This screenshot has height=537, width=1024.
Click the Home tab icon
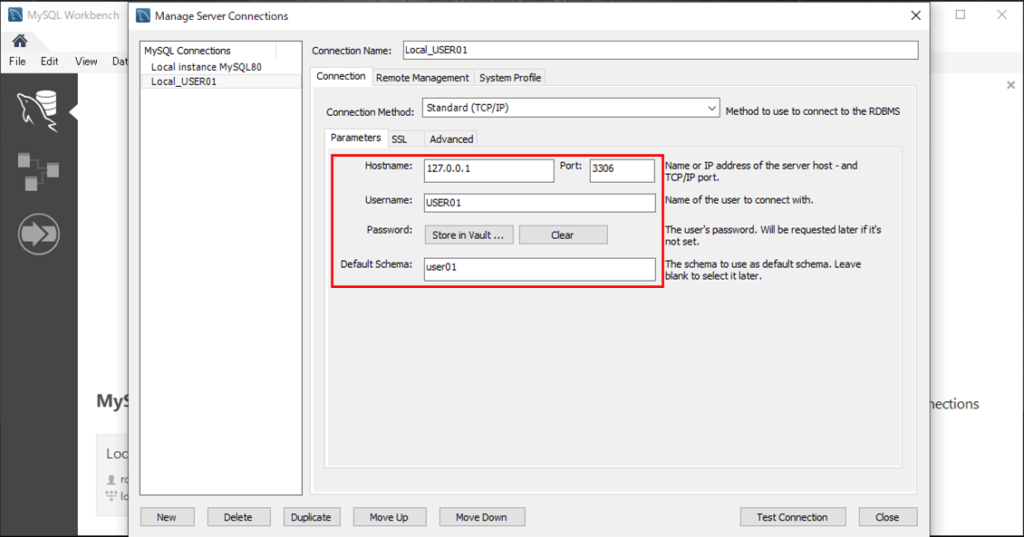tap(19, 41)
